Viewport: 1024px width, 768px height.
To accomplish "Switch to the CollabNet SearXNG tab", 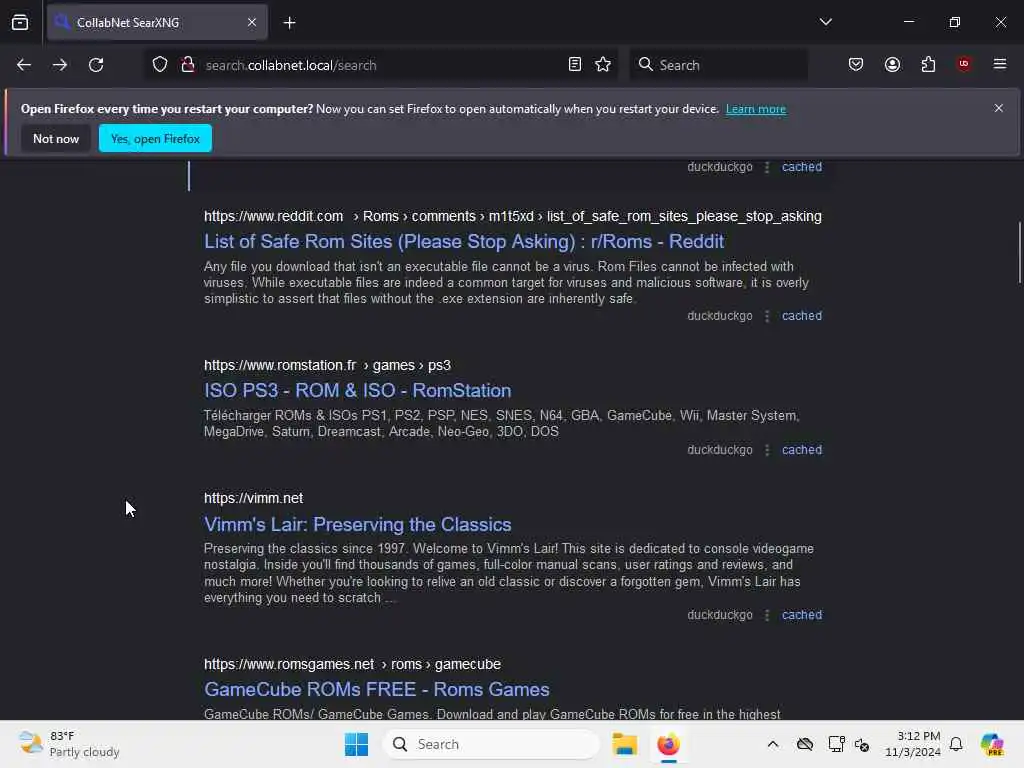I will click(157, 22).
